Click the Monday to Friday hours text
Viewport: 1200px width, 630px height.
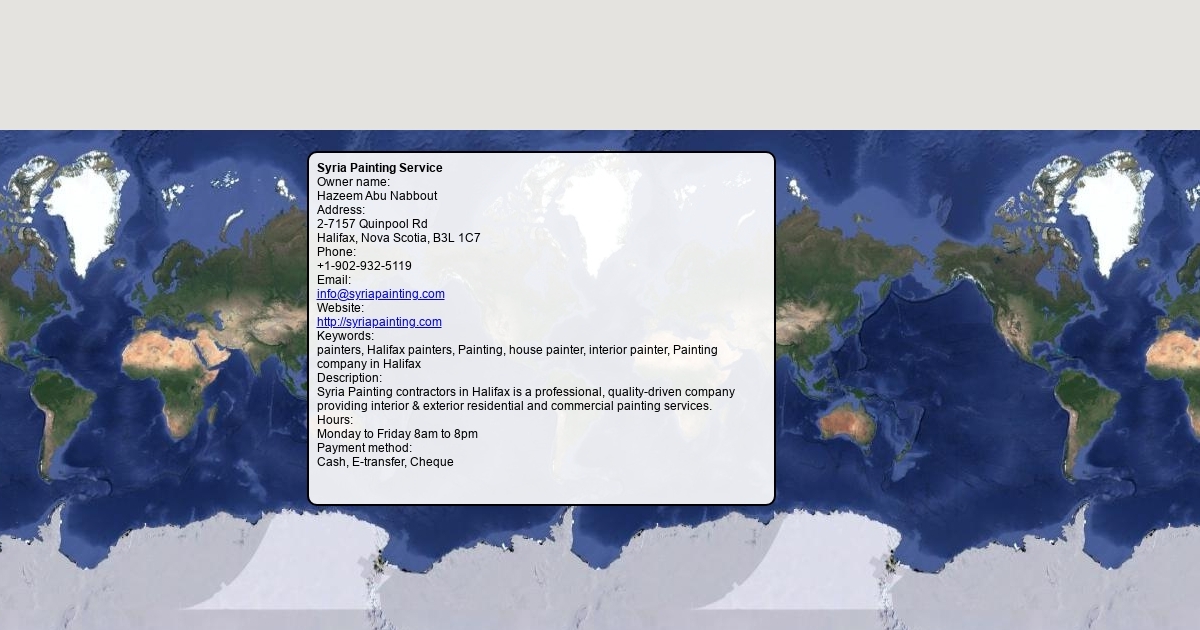pos(397,434)
